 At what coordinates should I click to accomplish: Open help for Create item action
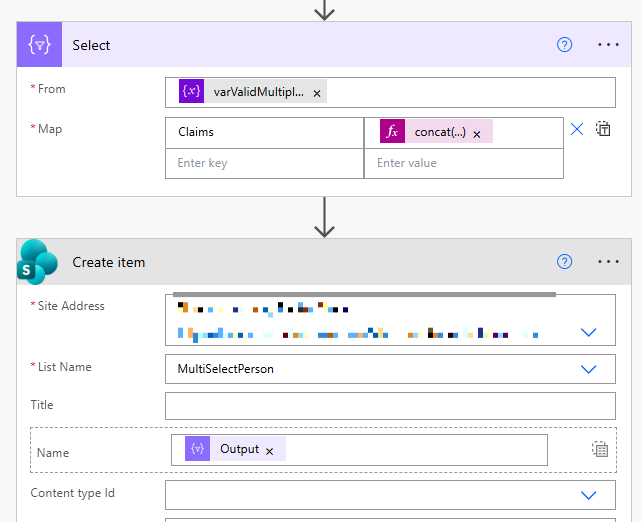point(565,262)
